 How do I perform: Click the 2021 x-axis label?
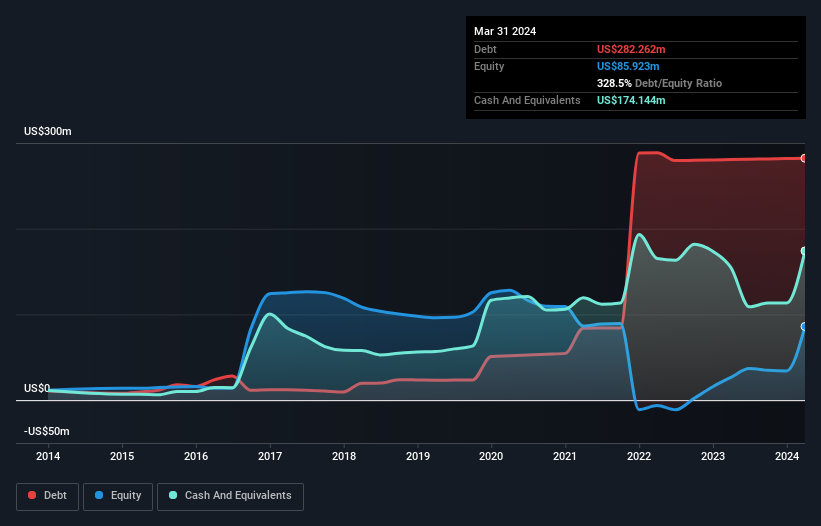pos(565,456)
